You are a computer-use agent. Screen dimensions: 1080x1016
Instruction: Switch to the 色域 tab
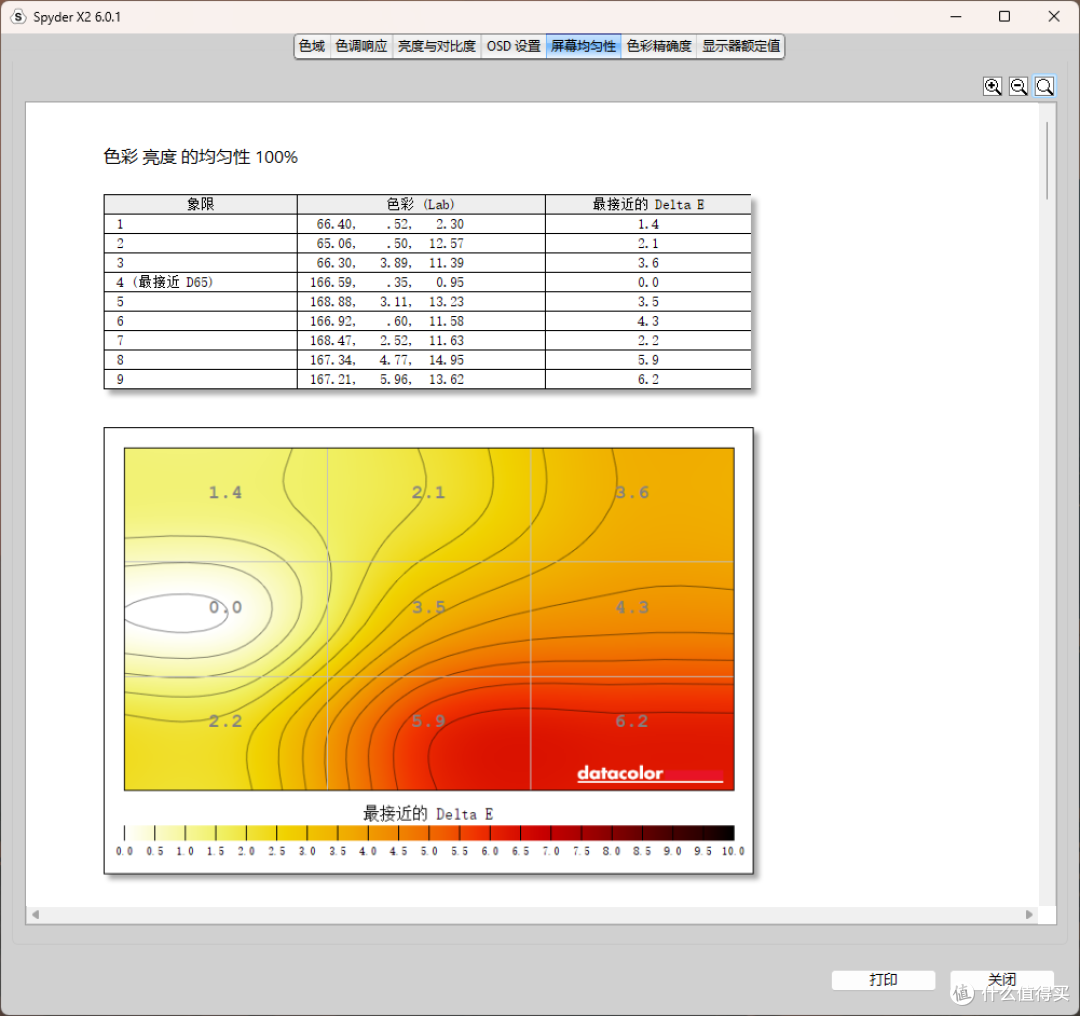312,46
